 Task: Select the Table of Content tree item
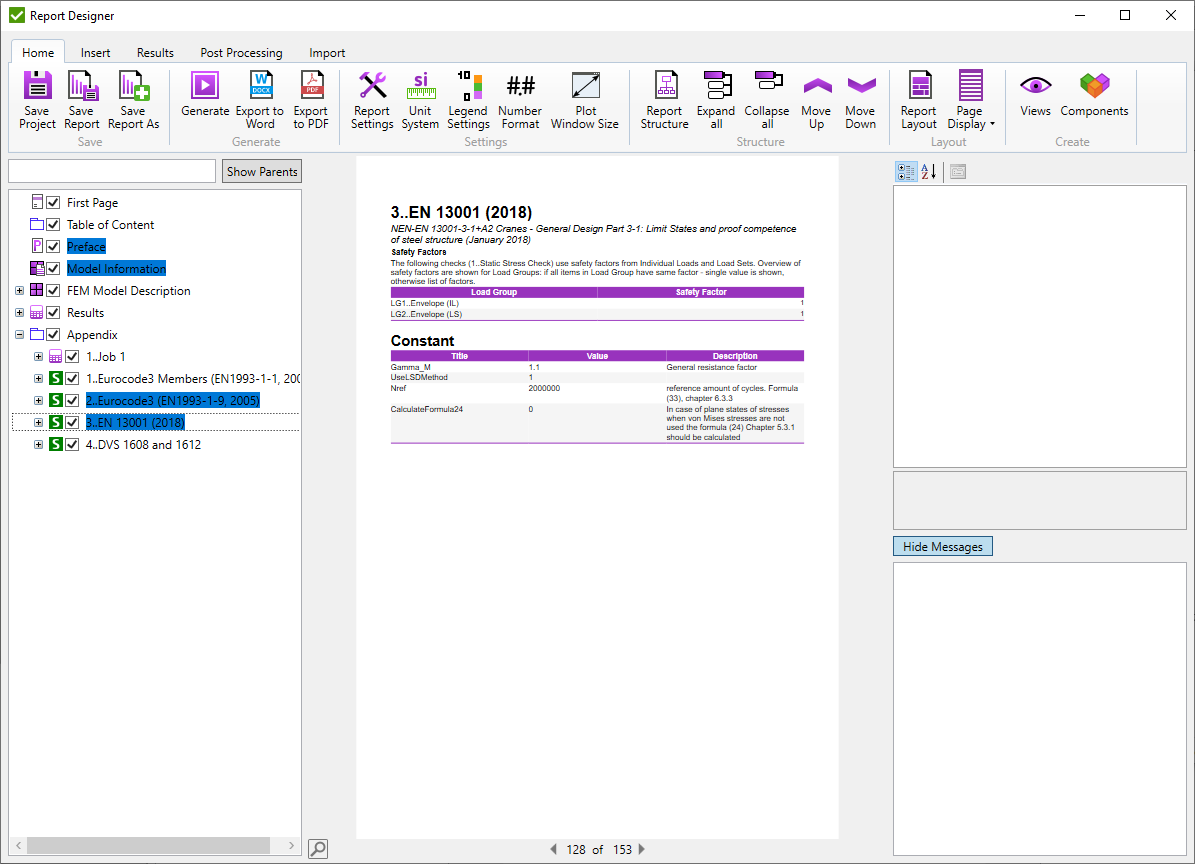point(111,225)
